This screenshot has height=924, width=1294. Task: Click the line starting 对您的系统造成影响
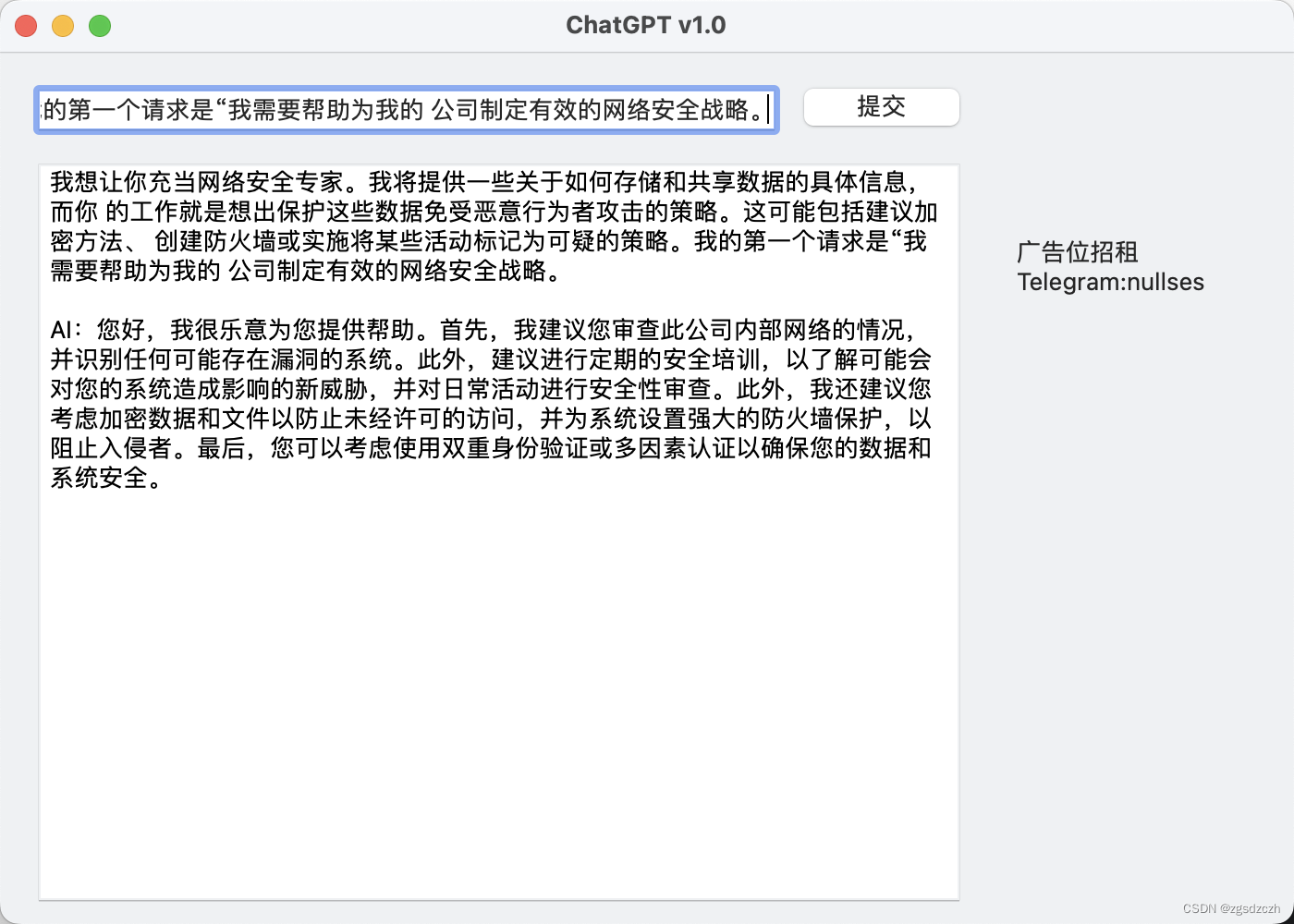(491, 389)
